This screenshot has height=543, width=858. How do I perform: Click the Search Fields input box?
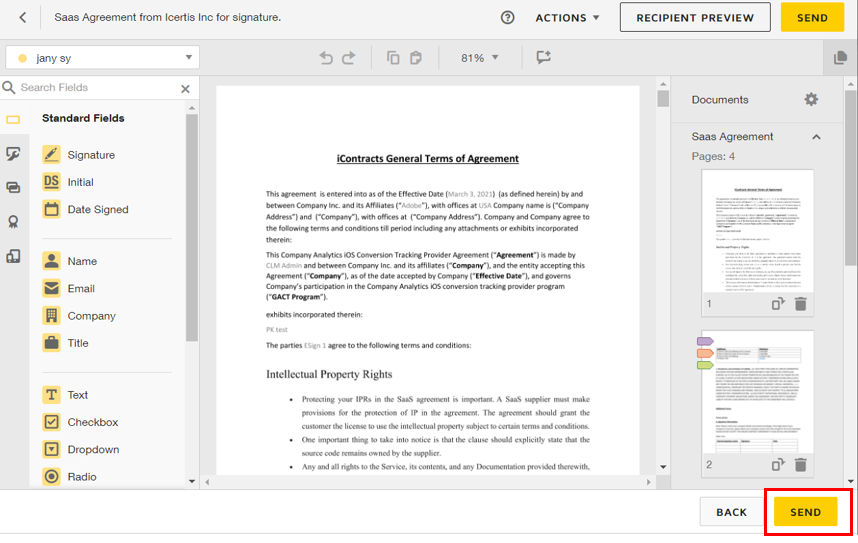tap(98, 88)
